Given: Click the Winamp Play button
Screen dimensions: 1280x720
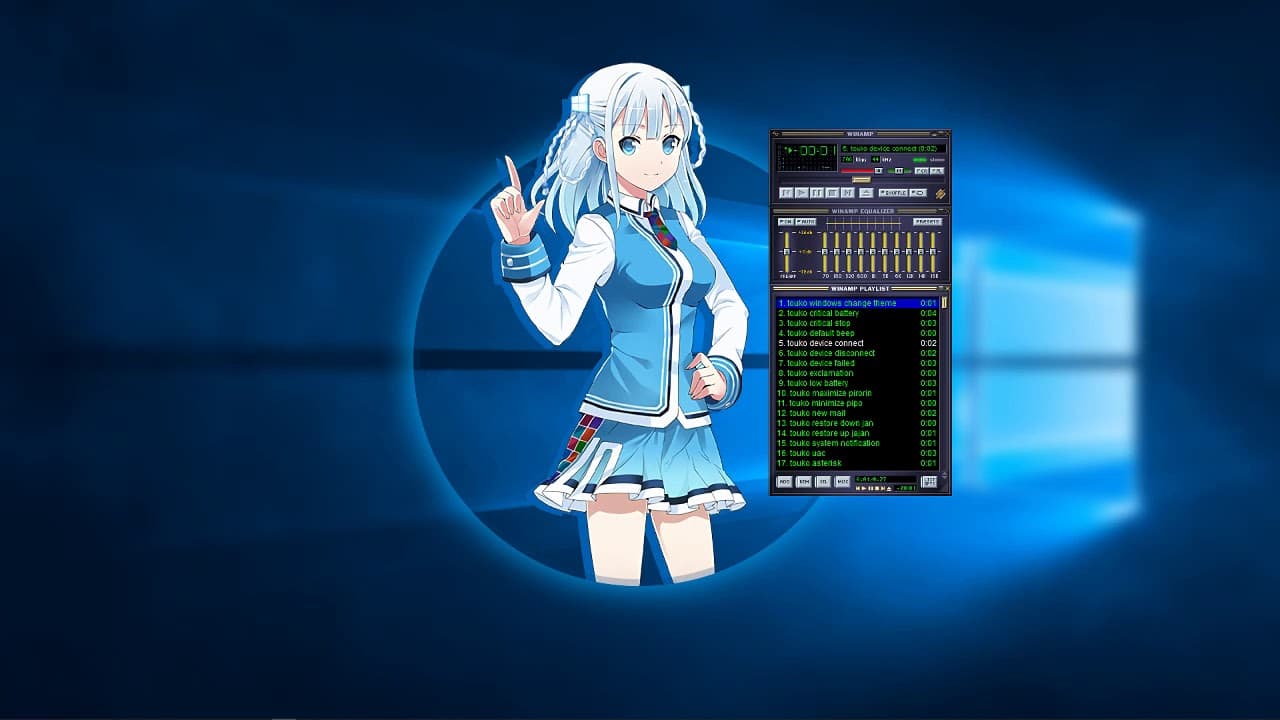Looking at the screenshot, I should pyautogui.click(x=802, y=193).
